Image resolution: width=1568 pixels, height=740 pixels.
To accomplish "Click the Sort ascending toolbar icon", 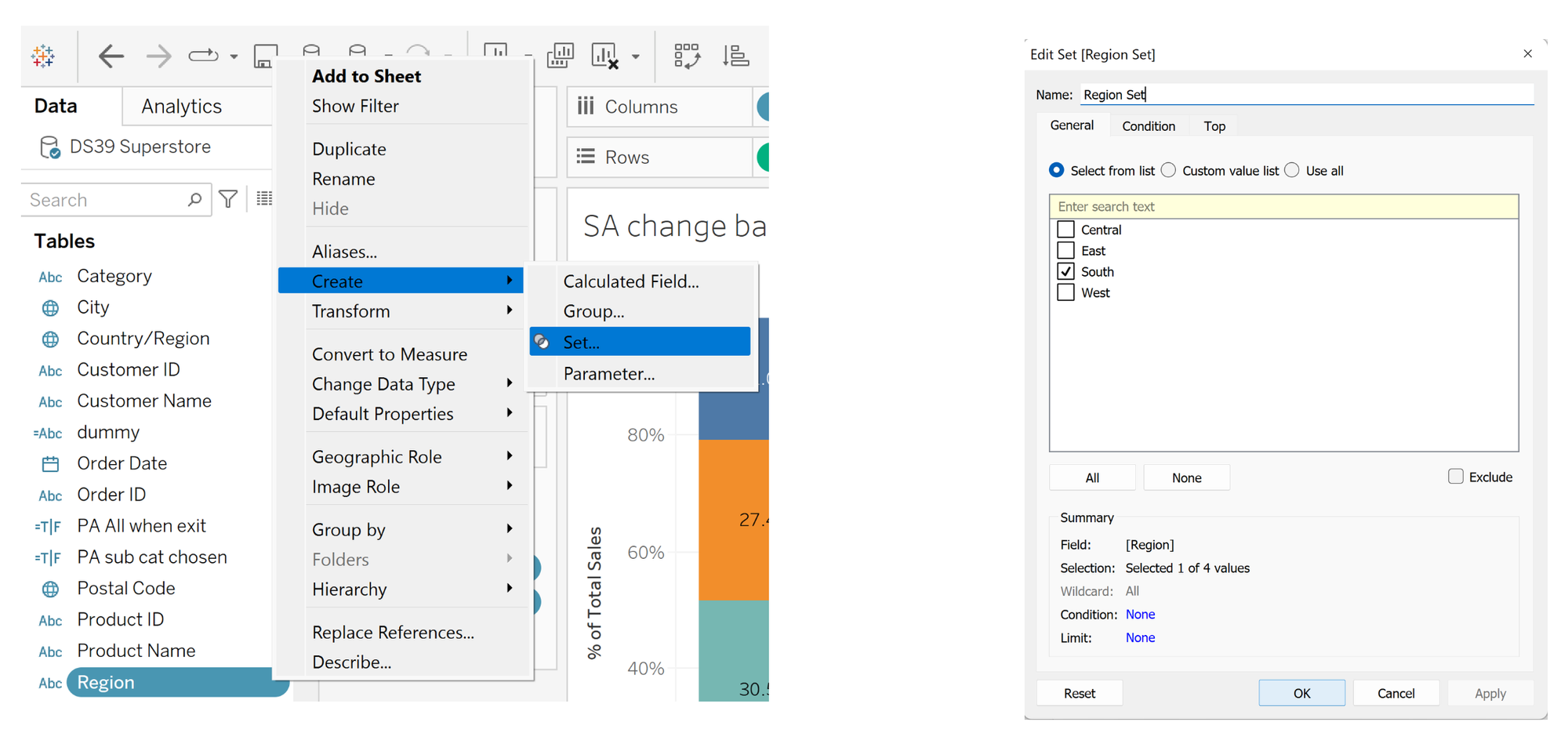I will pyautogui.click(x=735, y=56).
